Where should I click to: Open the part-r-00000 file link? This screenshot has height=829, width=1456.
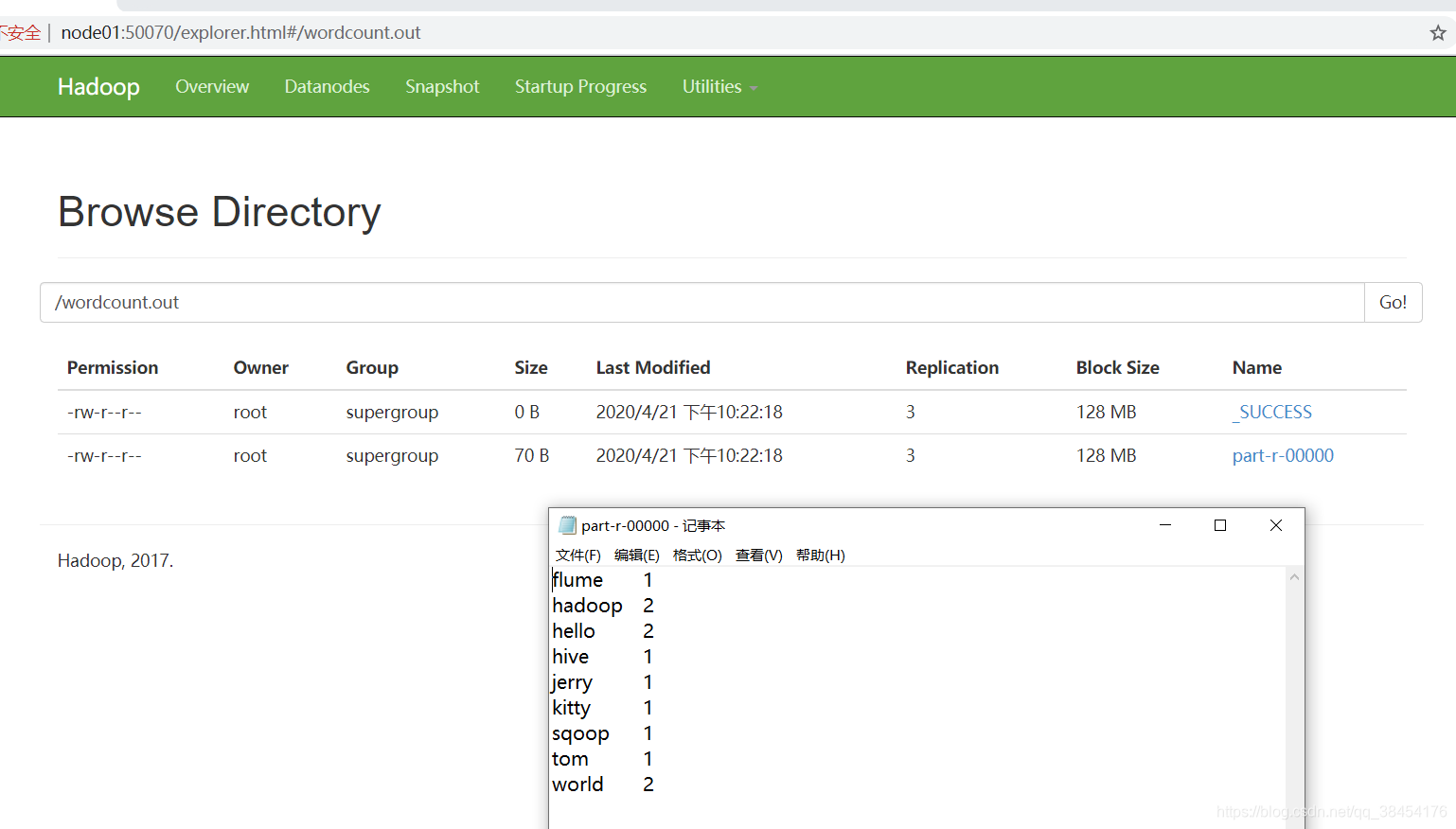[x=1283, y=455]
